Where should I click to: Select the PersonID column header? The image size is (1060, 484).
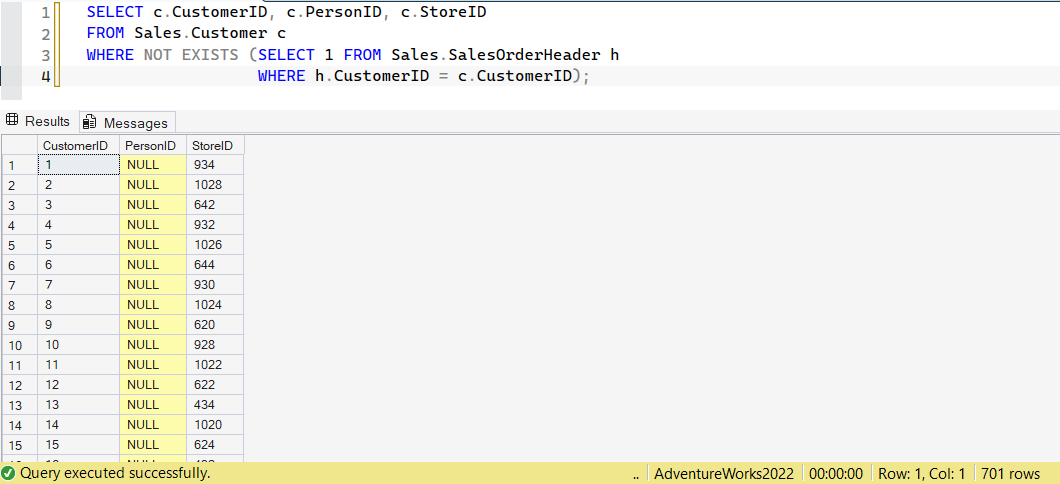pos(153,145)
